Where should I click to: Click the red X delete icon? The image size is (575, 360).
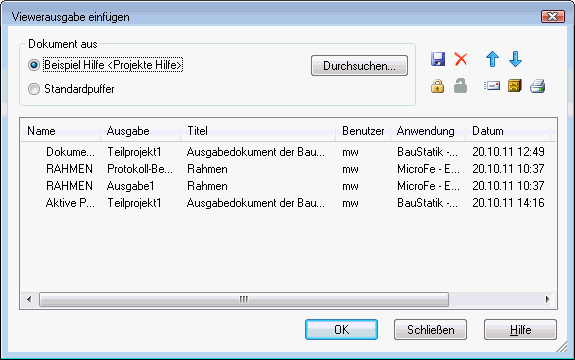pos(461,59)
